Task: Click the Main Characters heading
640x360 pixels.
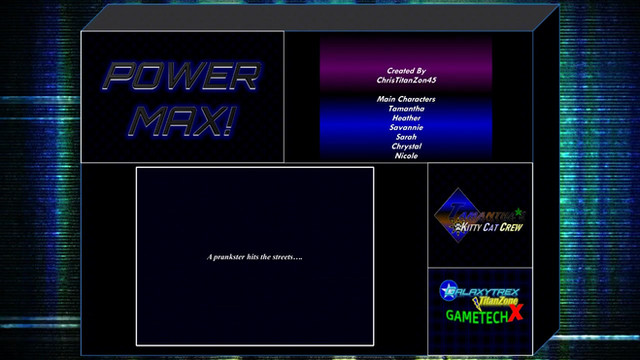Action: 406,99
